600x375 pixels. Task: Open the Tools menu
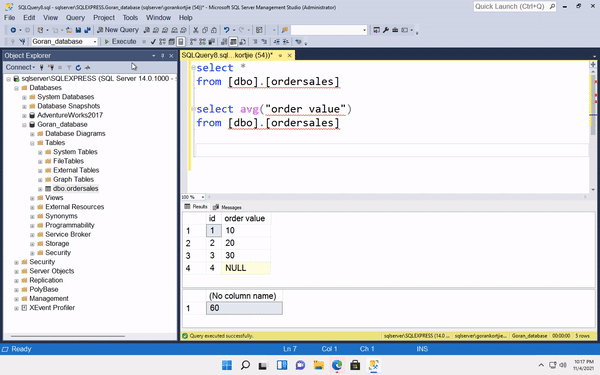click(x=130, y=18)
